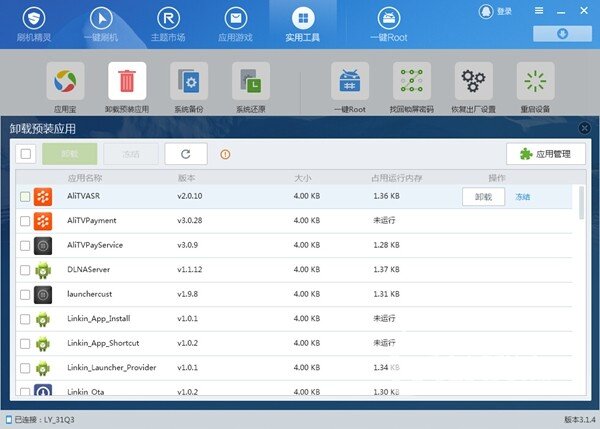Image resolution: width=600 pixels, height=429 pixels.
Task: Click the AliTVPayService app icon
Action: pos(43,246)
